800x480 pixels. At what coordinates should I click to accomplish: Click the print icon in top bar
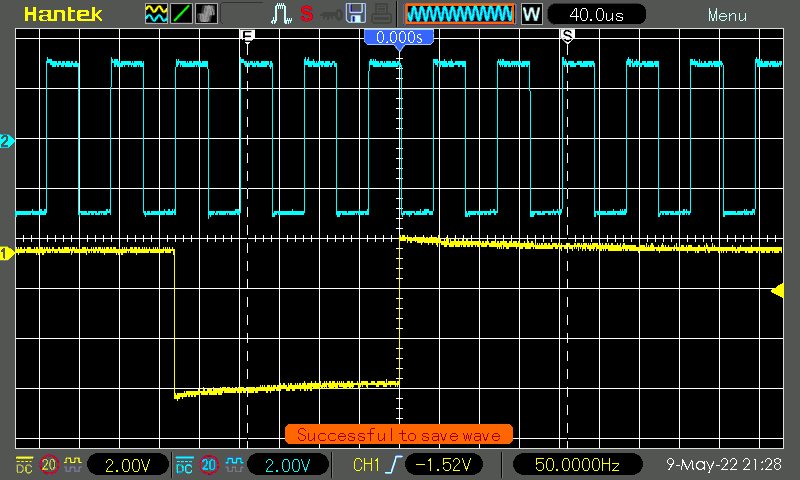click(x=379, y=14)
